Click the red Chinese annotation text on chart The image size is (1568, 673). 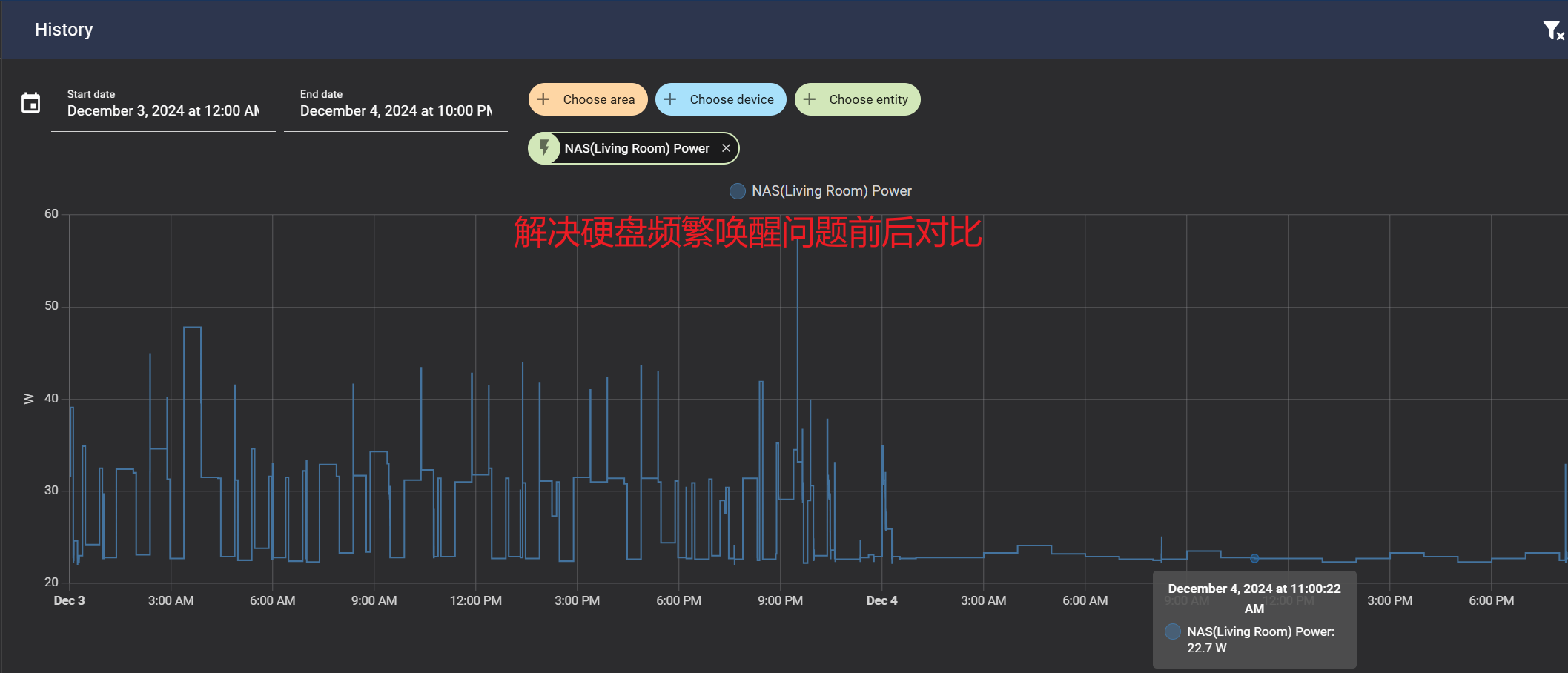[747, 232]
